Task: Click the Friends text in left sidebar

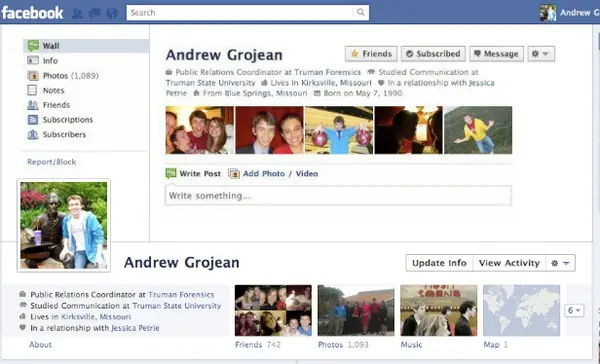Action: point(56,105)
